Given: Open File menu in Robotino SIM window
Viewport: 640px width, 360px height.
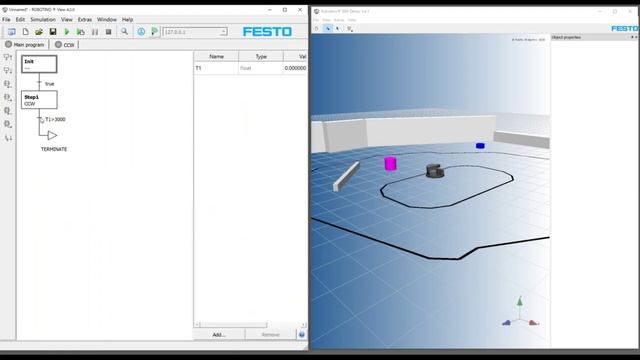Looking at the screenshot, I should (316, 20).
